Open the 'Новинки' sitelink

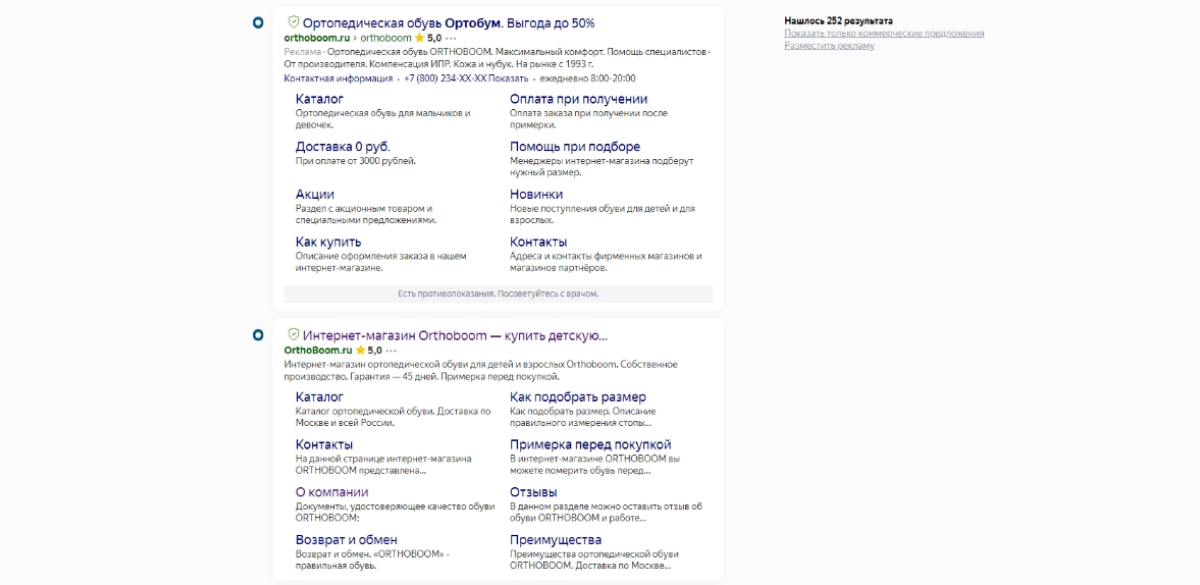pos(537,194)
